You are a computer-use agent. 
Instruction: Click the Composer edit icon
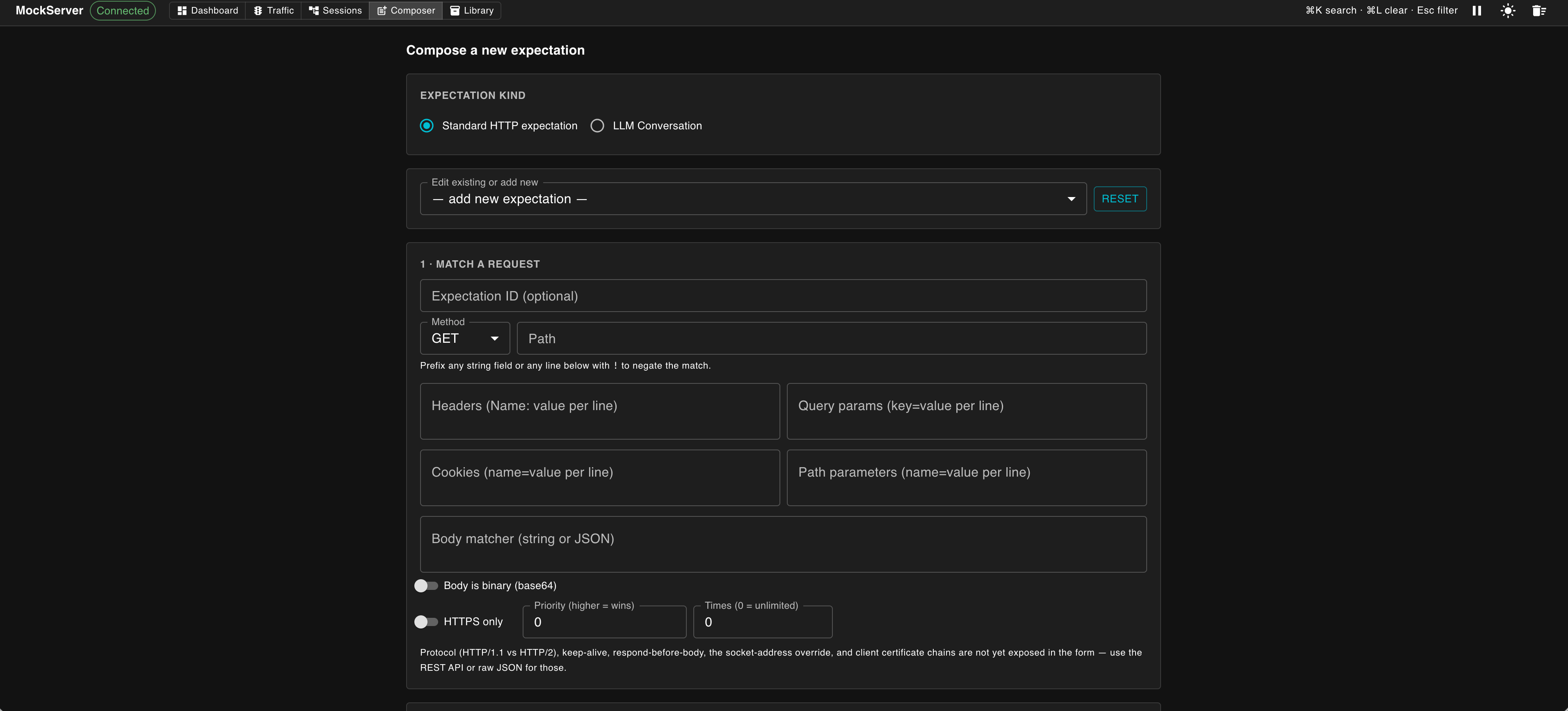tap(382, 10)
